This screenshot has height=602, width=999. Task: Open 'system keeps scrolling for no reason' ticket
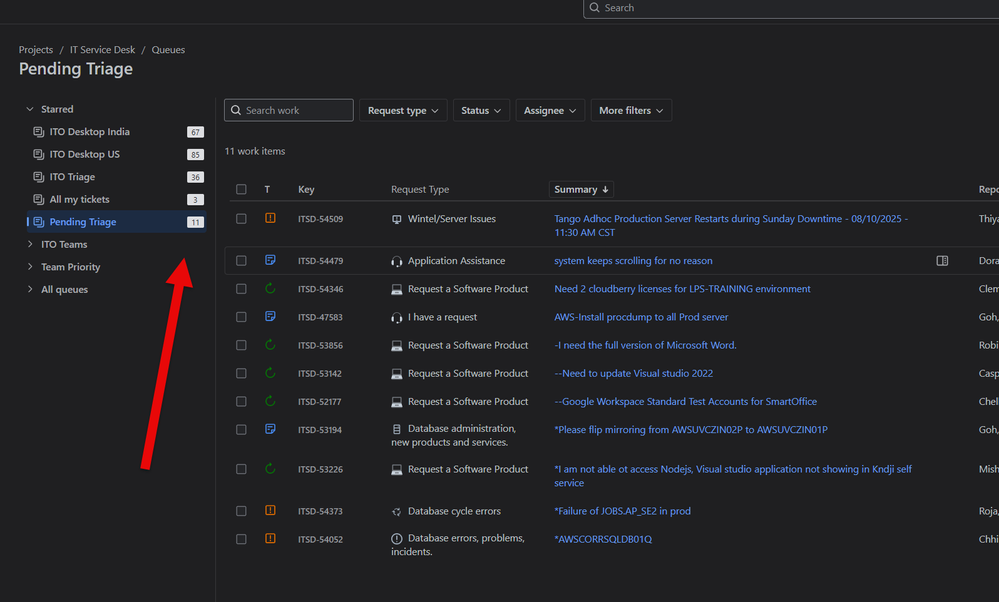[x=633, y=261]
